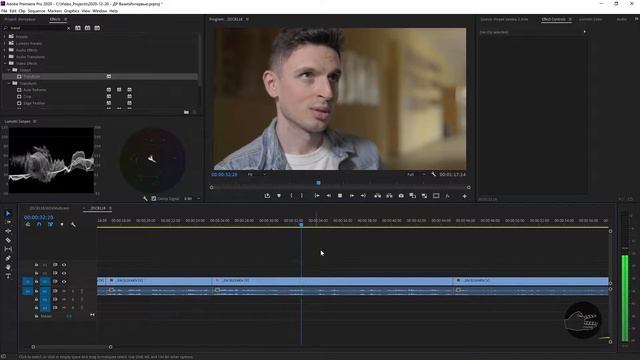The image size is (640, 360).
Task: Collapse the Video Effects folder
Action: 4,63
